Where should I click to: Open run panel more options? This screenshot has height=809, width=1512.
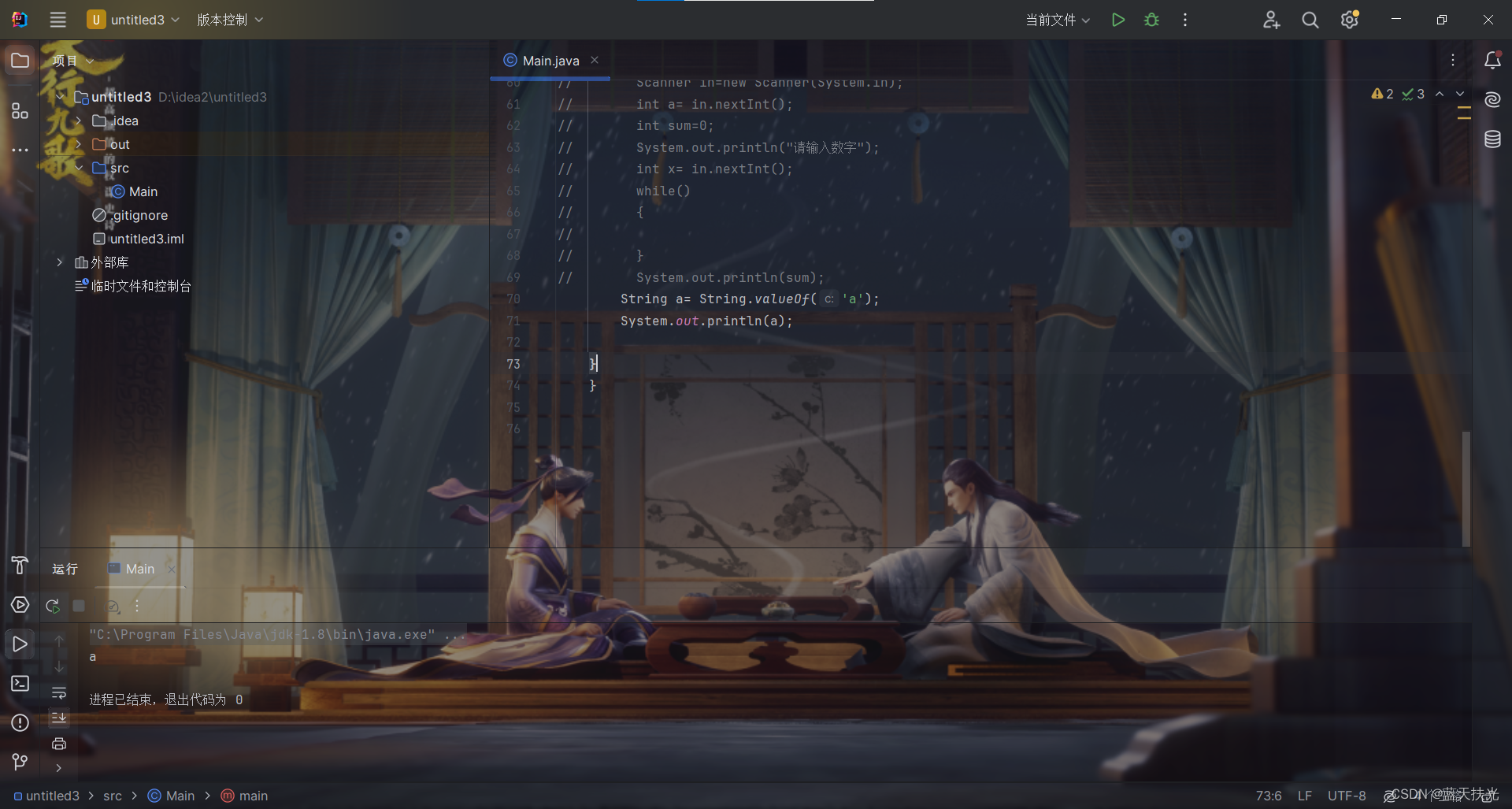pos(137,606)
